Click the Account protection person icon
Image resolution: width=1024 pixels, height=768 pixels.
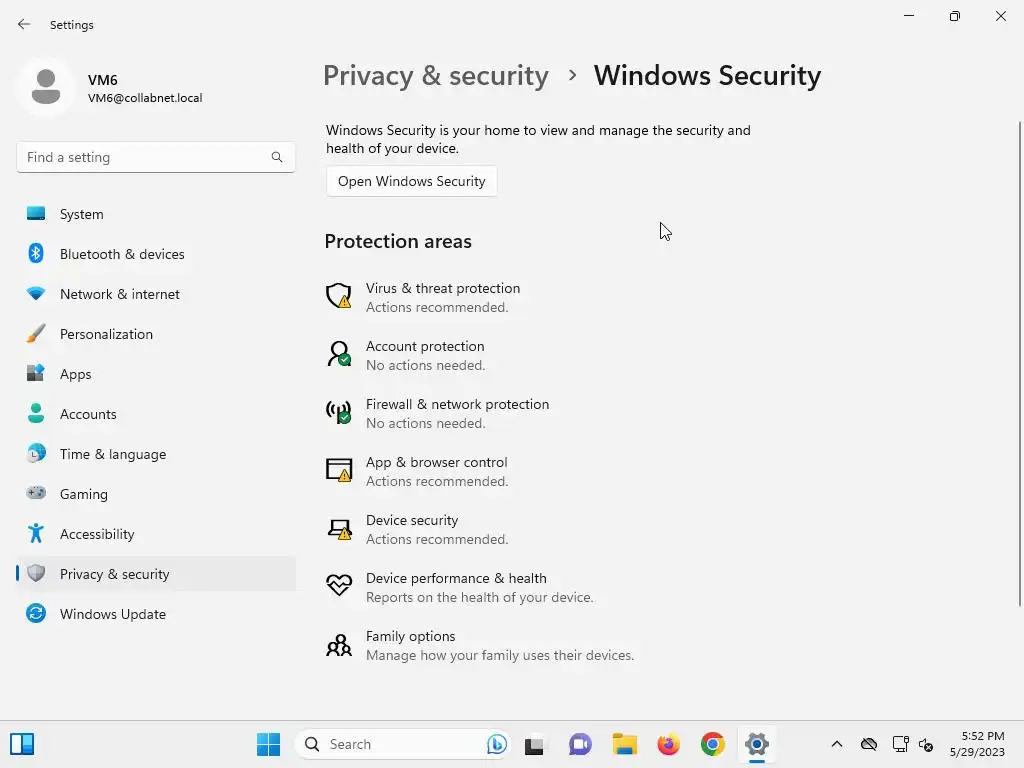click(339, 354)
